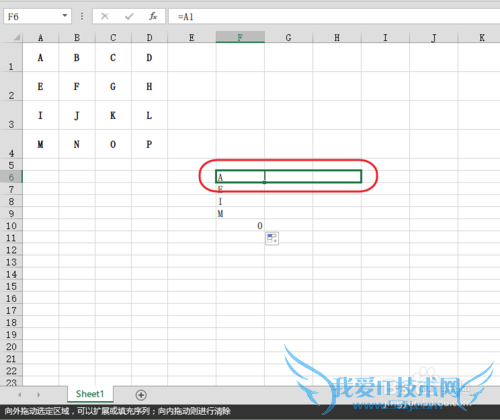Click cell F9 showing M

240,213
